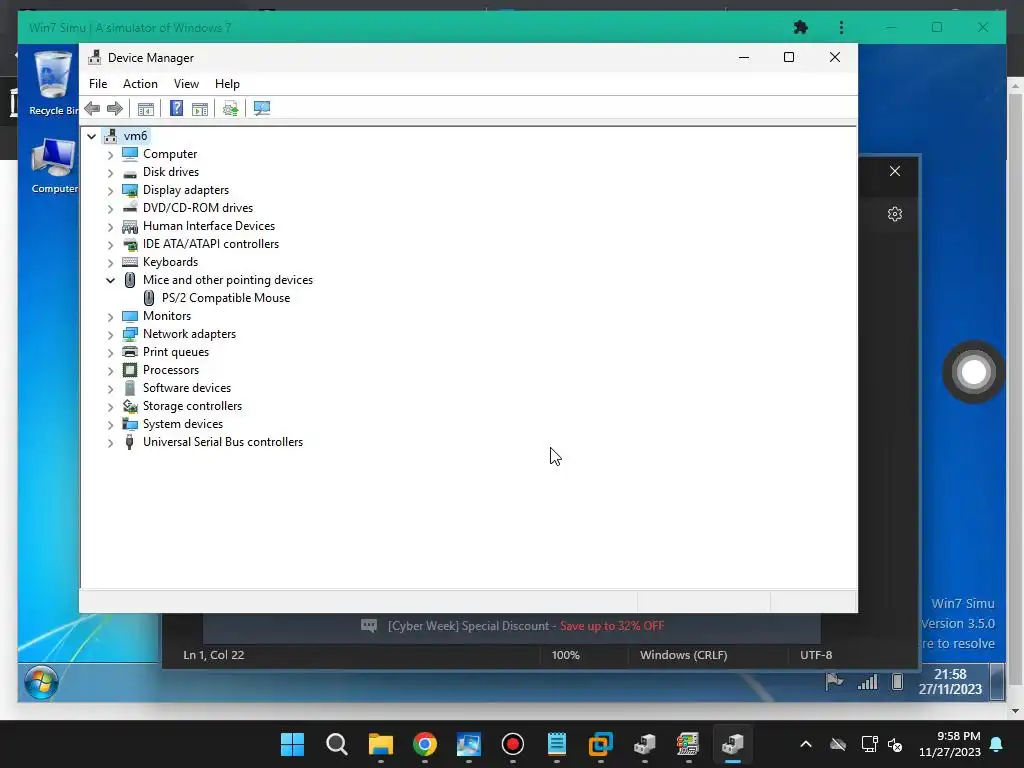Click the Show/Hide console tree toolbar icon

pyautogui.click(x=146, y=108)
